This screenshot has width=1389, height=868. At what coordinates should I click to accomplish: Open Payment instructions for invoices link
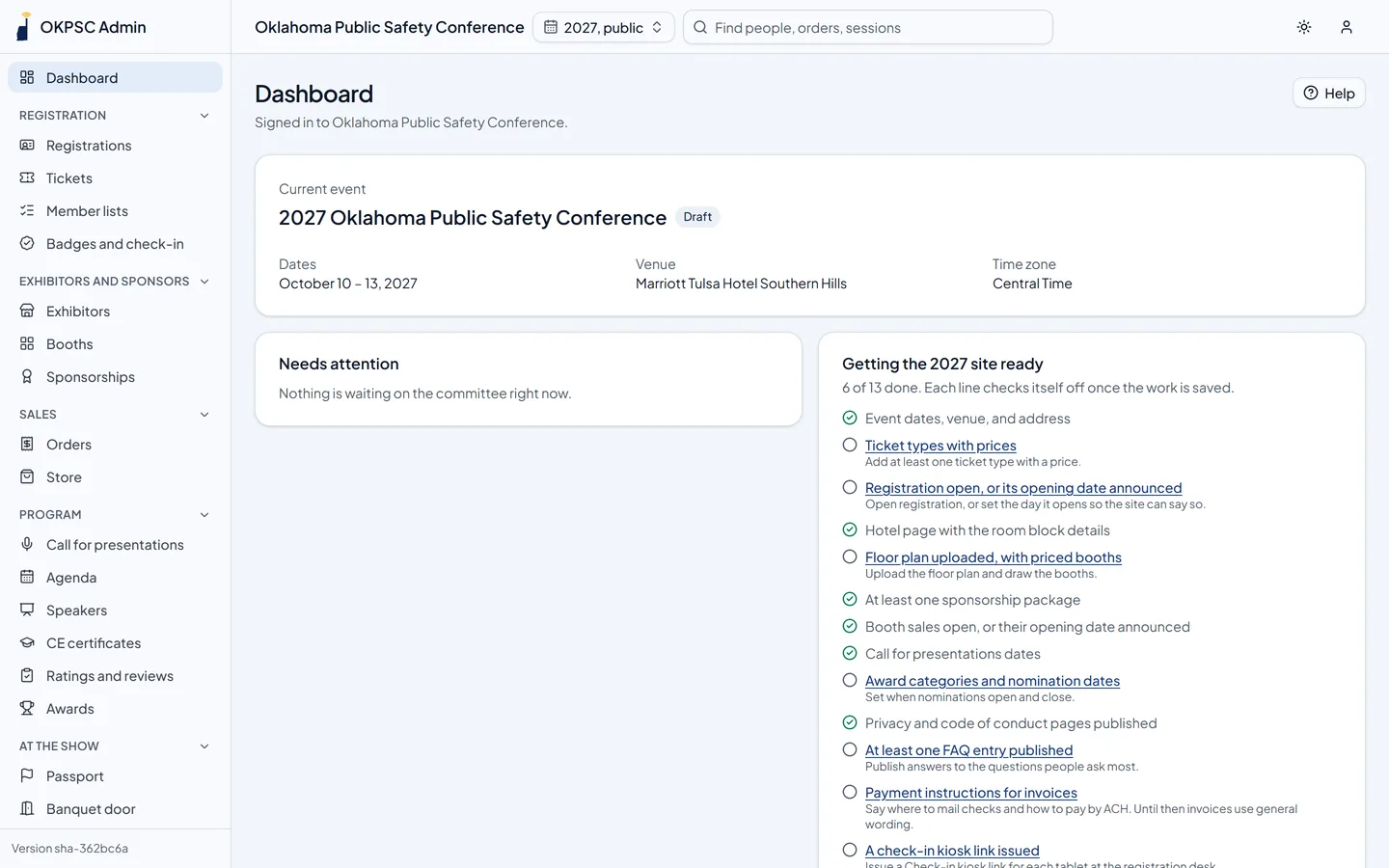coord(971,792)
